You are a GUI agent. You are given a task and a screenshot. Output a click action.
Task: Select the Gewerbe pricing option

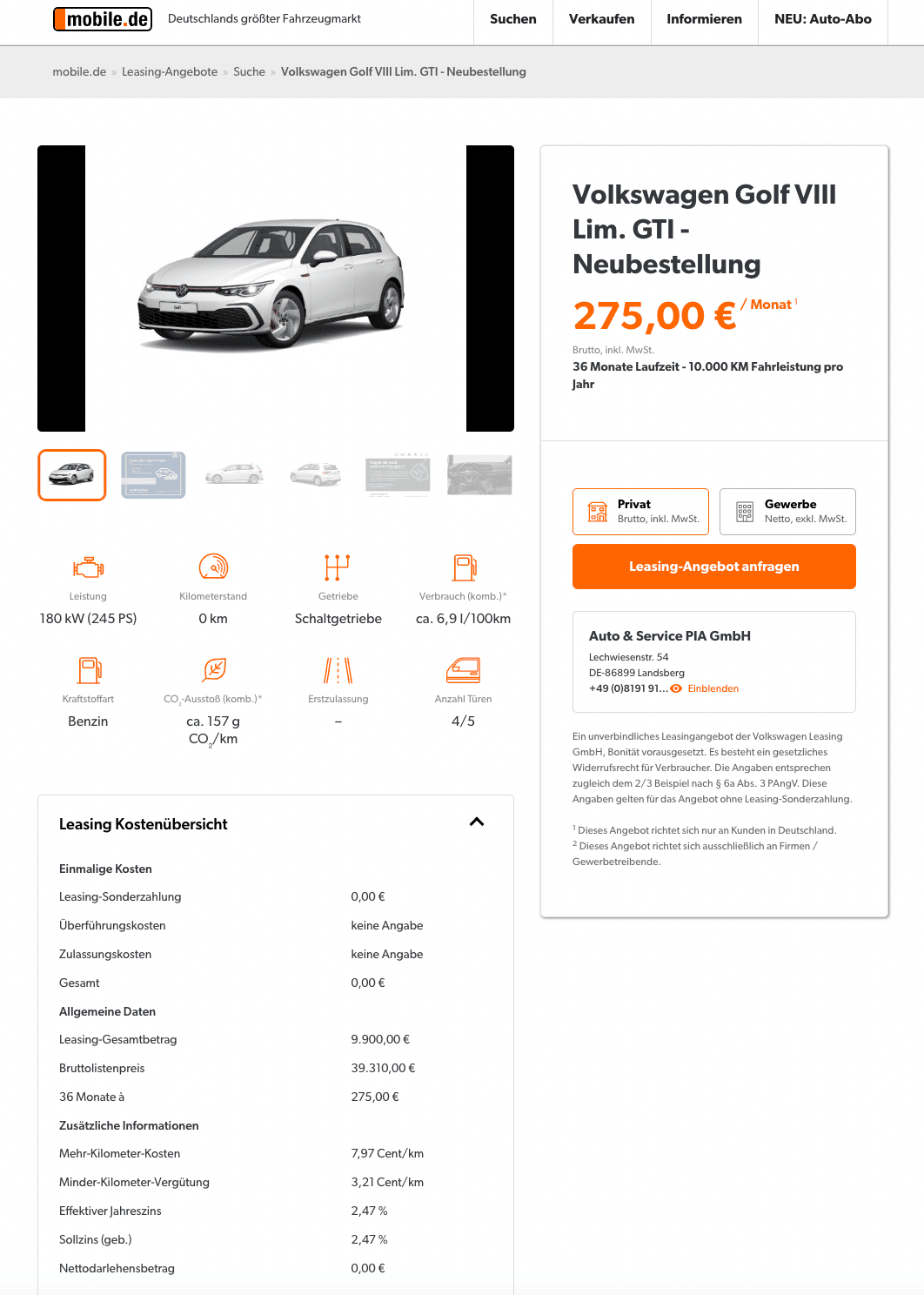point(787,512)
